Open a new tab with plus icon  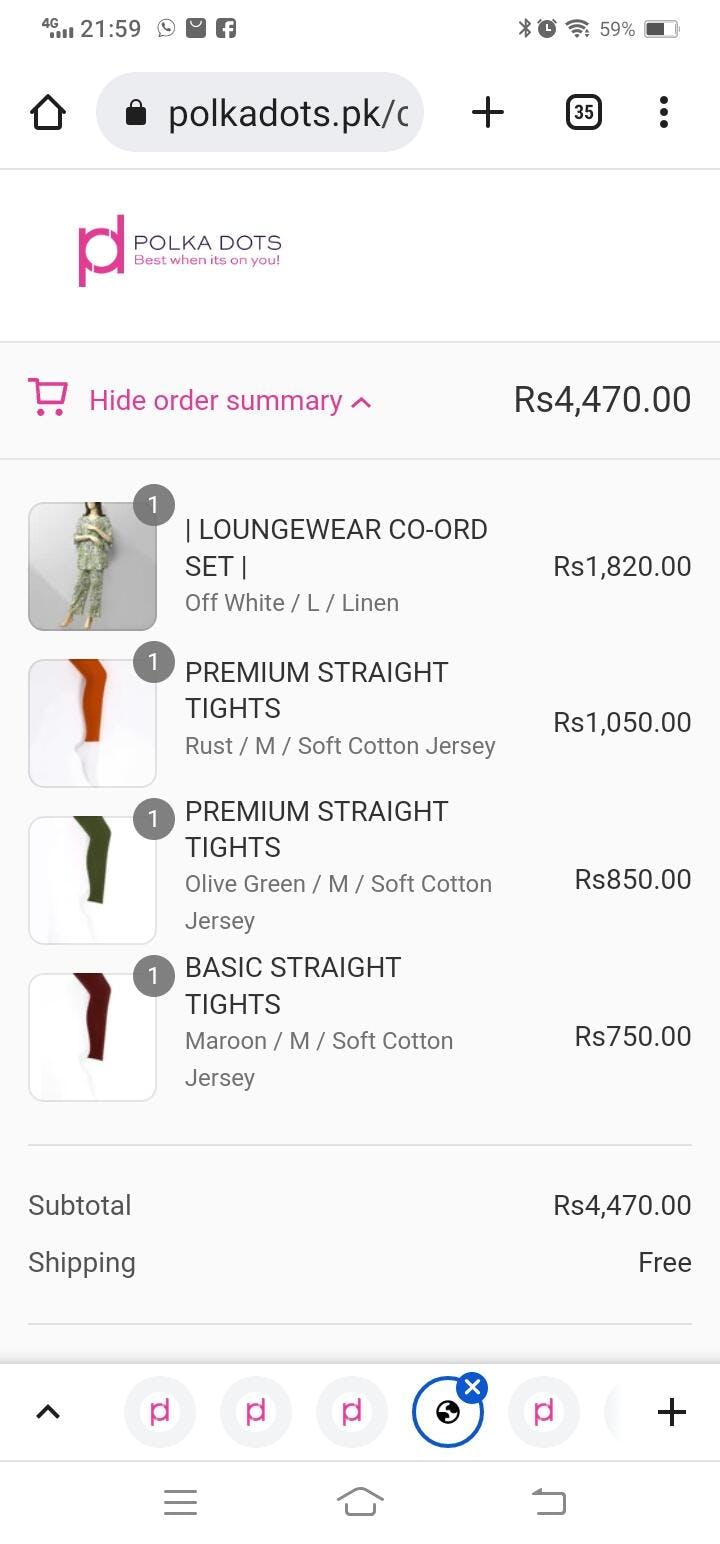(x=487, y=113)
